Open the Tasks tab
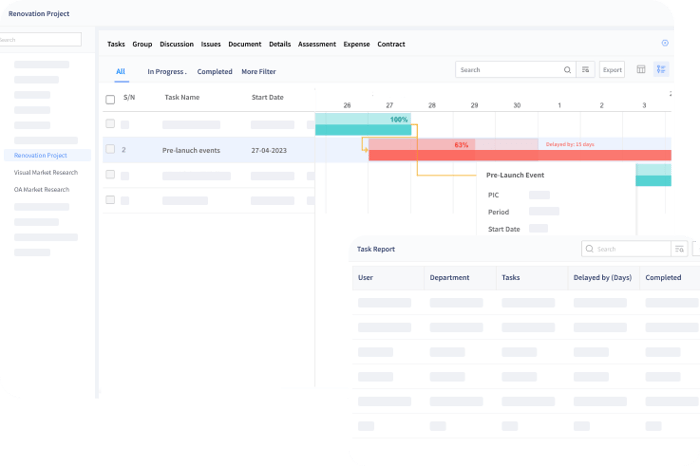 pos(116,44)
